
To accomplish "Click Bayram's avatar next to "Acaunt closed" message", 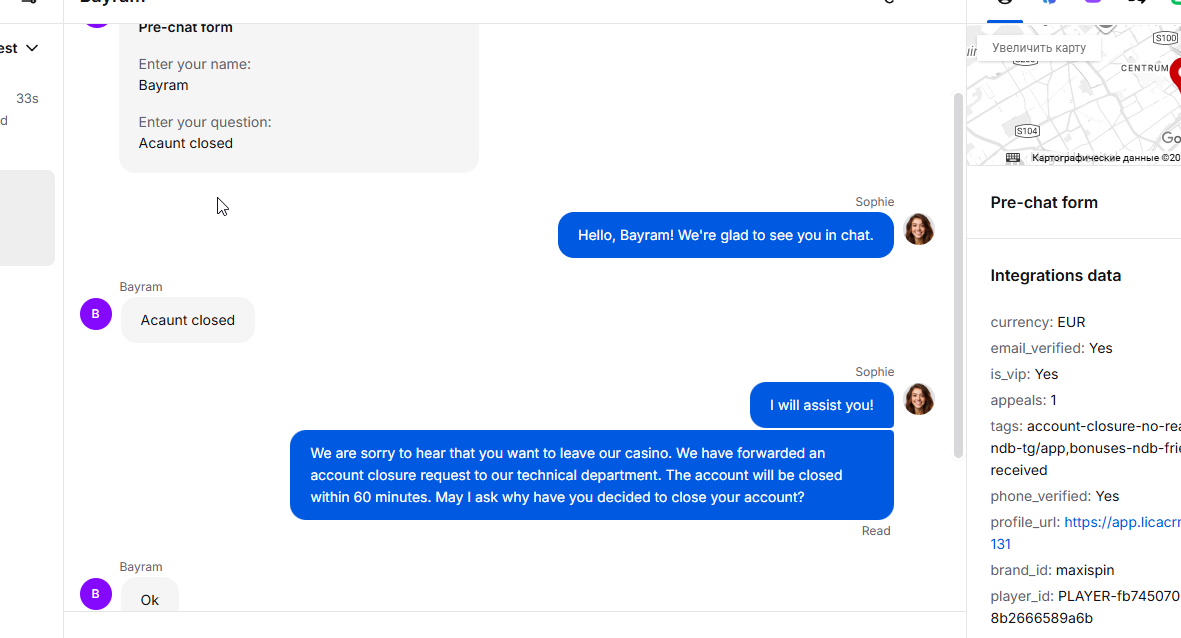I will 95,314.
